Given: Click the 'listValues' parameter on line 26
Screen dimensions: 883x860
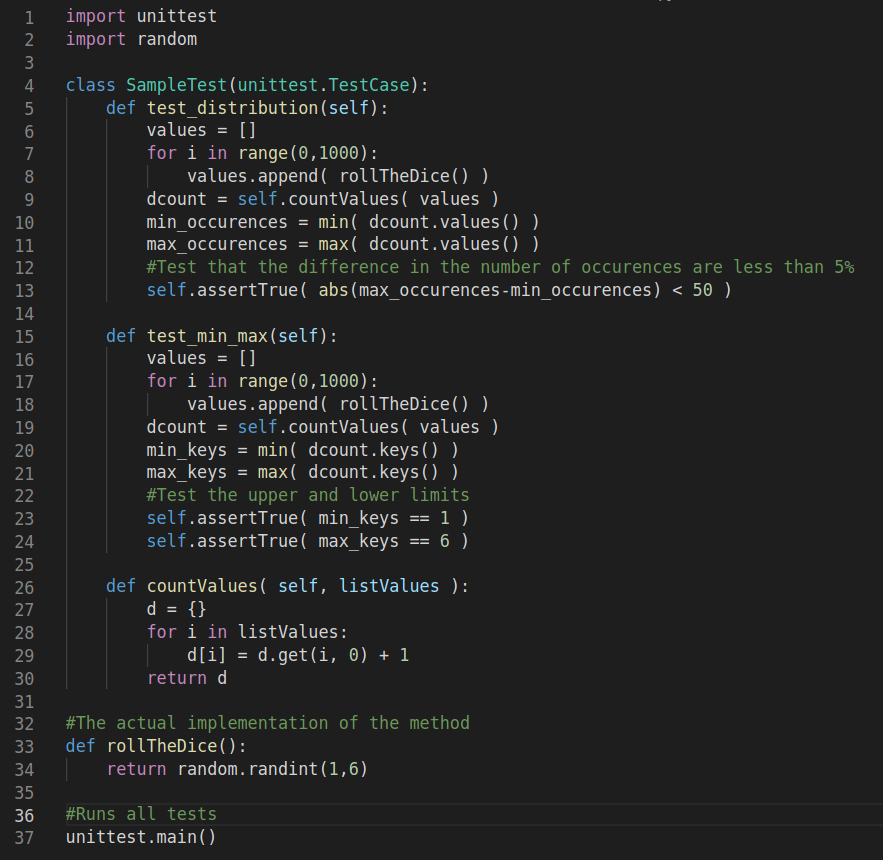Looking at the screenshot, I should pyautogui.click(x=389, y=586).
